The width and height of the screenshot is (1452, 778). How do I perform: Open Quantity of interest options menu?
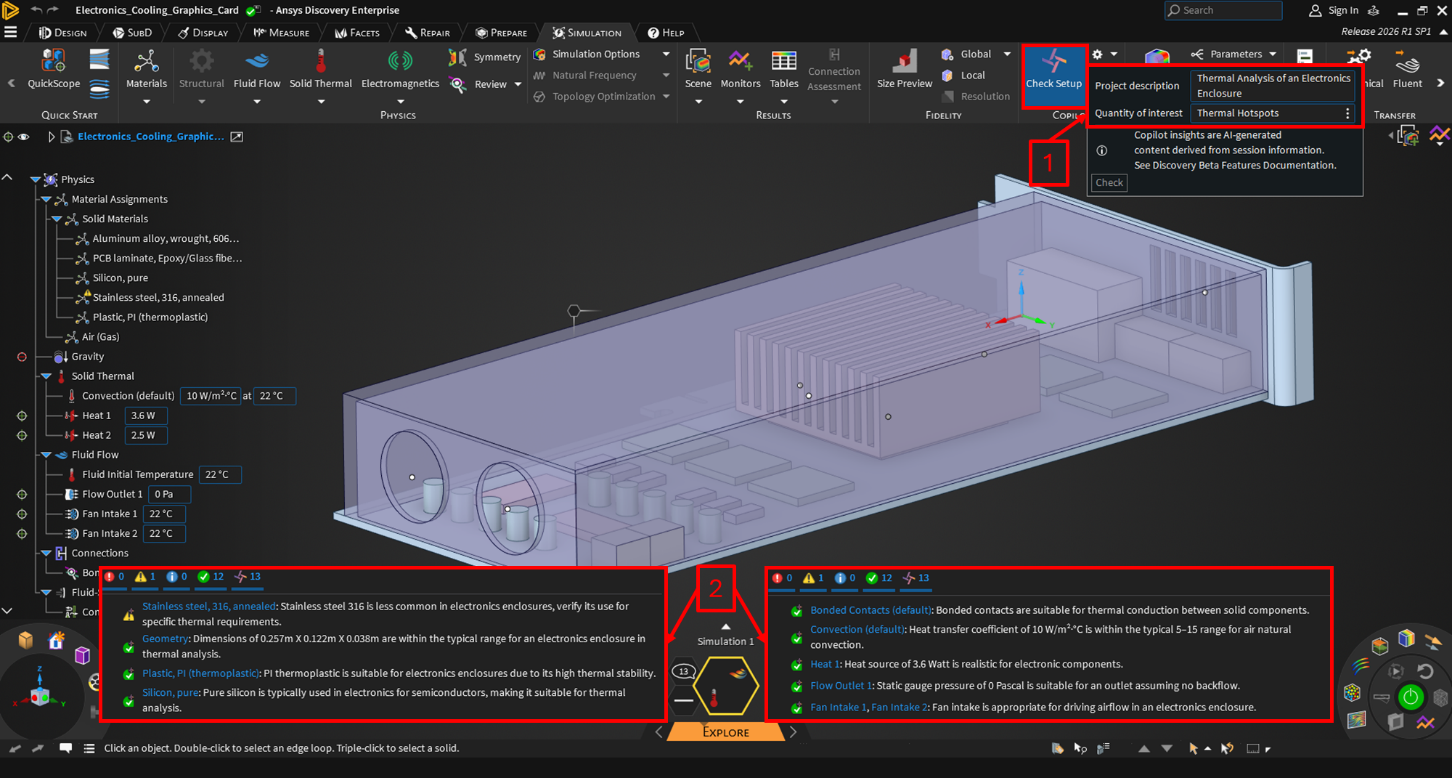click(x=1347, y=113)
